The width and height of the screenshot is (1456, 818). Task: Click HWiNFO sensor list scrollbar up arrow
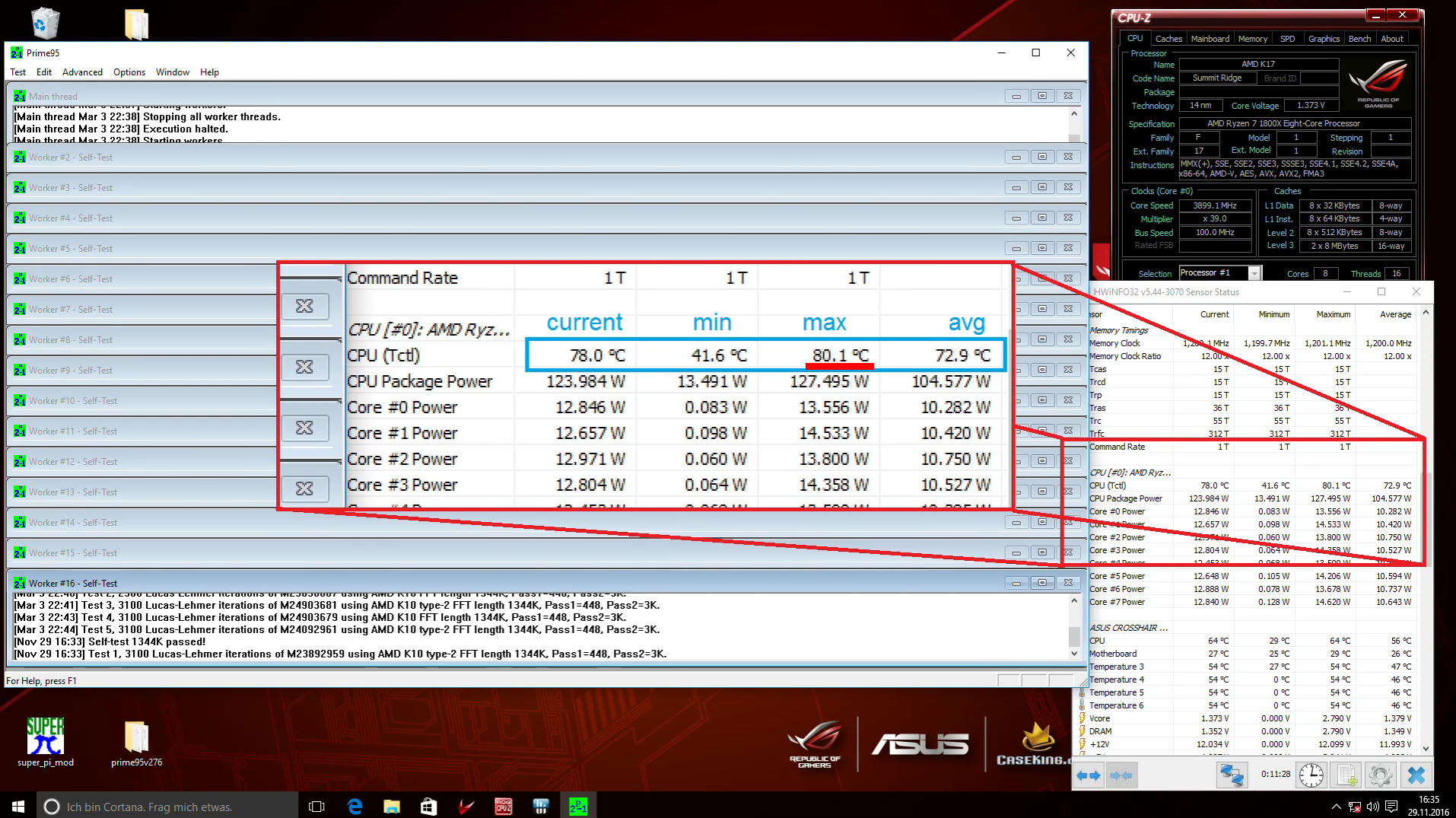[x=1426, y=313]
